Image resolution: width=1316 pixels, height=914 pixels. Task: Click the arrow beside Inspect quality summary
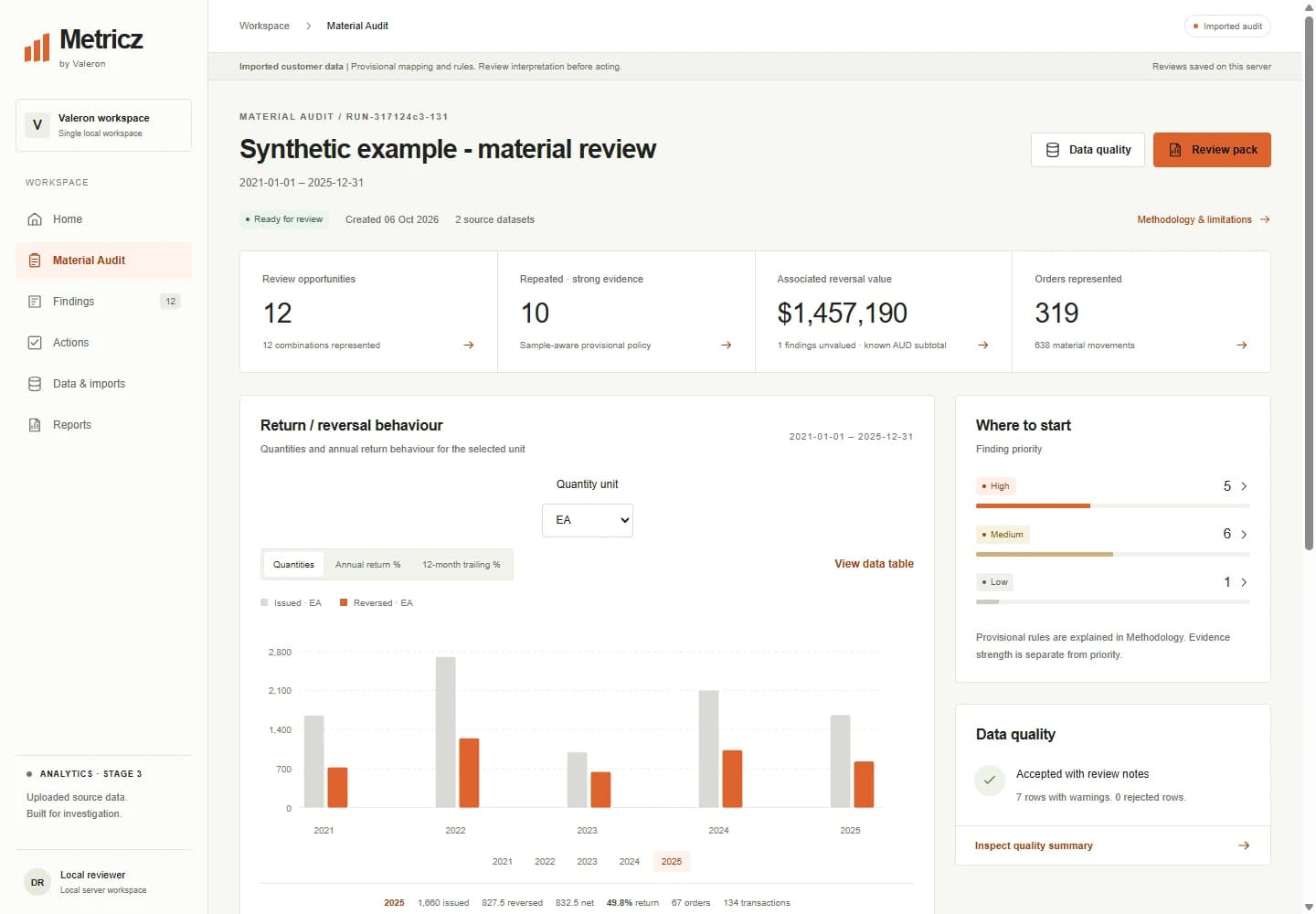(x=1244, y=845)
